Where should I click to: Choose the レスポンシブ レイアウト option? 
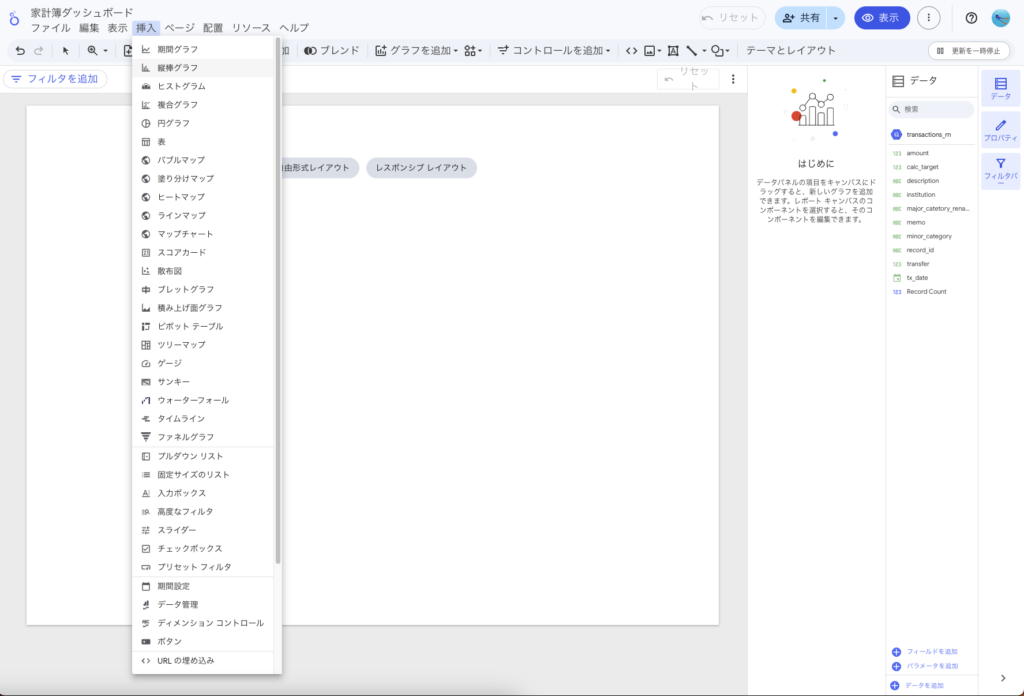421,168
